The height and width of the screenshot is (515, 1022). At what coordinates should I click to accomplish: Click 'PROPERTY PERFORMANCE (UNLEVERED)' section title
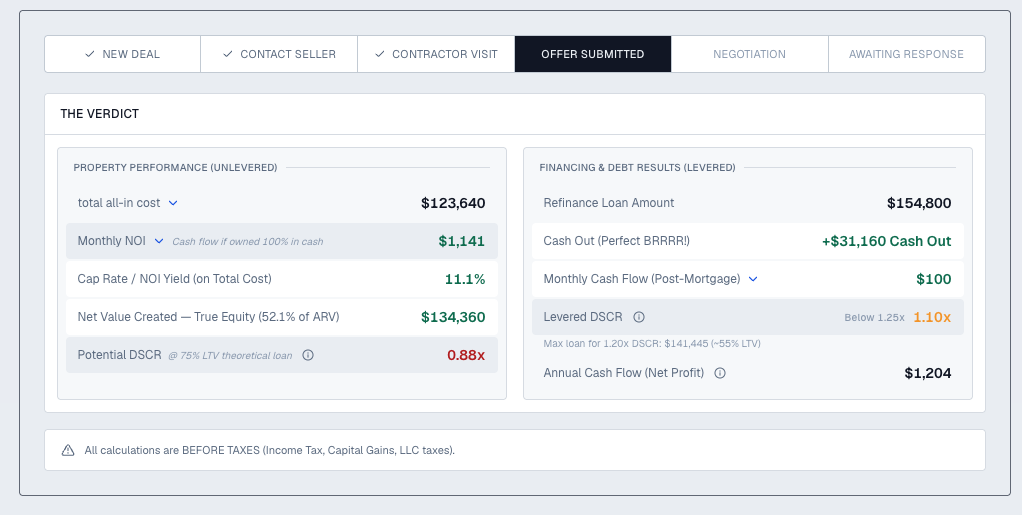click(175, 168)
